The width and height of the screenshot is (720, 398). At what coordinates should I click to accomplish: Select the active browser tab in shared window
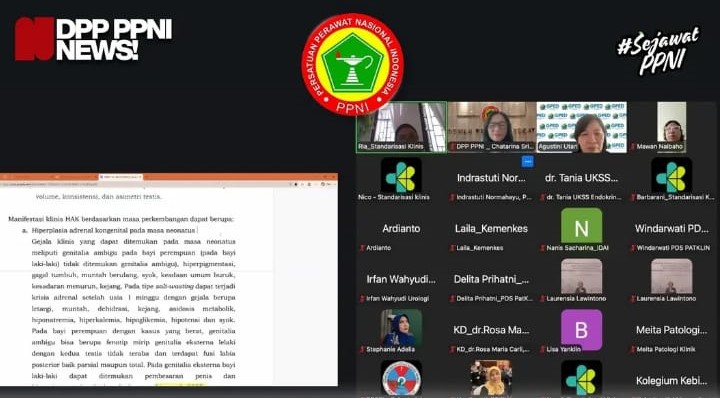pyautogui.click(x=120, y=177)
